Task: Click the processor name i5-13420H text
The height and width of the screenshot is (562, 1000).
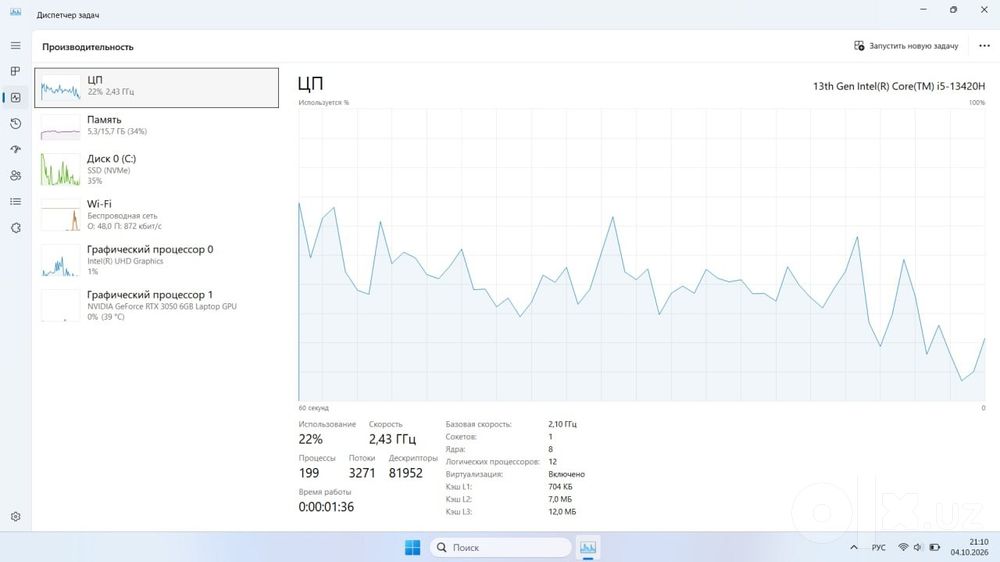Action: [x=899, y=86]
